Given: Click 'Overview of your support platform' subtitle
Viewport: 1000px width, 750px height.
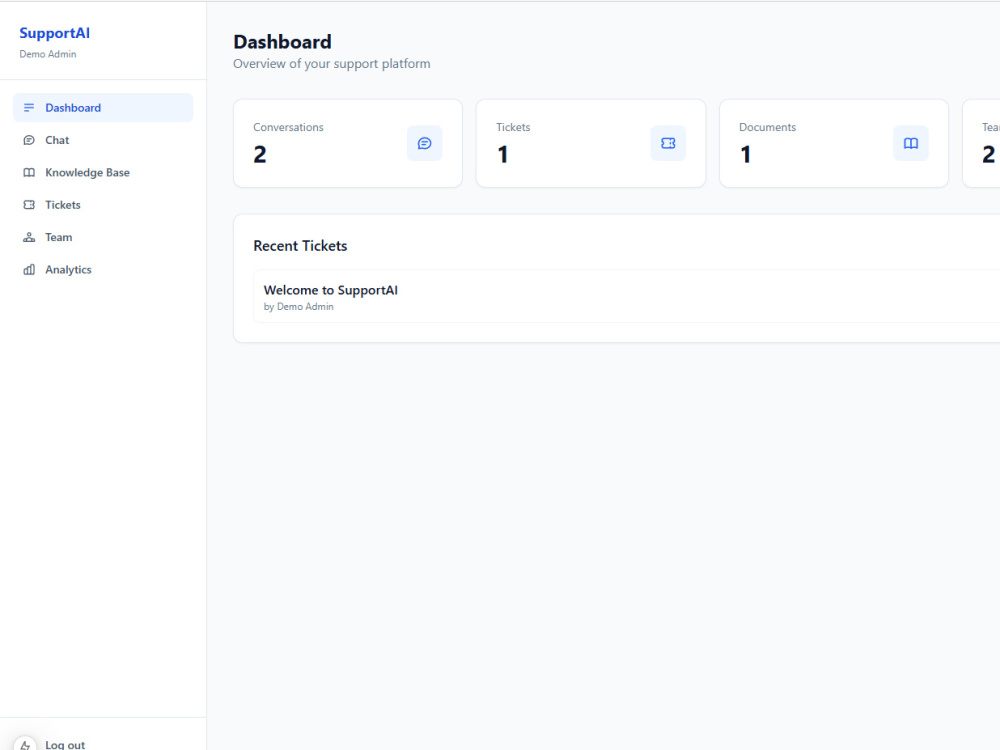Looking at the screenshot, I should coord(332,64).
